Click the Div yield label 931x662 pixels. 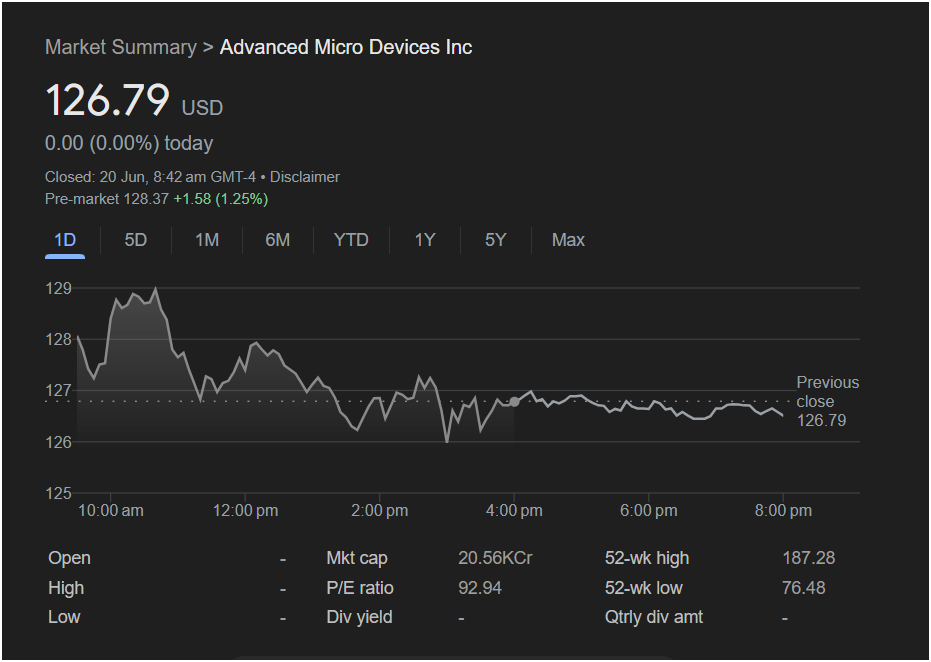click(x=359, y=617)
